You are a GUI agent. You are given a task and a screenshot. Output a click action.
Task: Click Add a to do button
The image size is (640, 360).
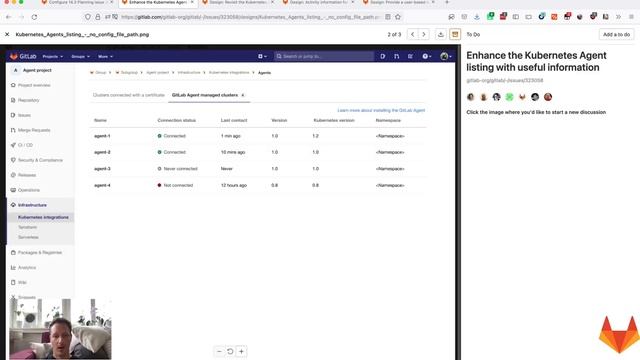[x=616, y=35]
